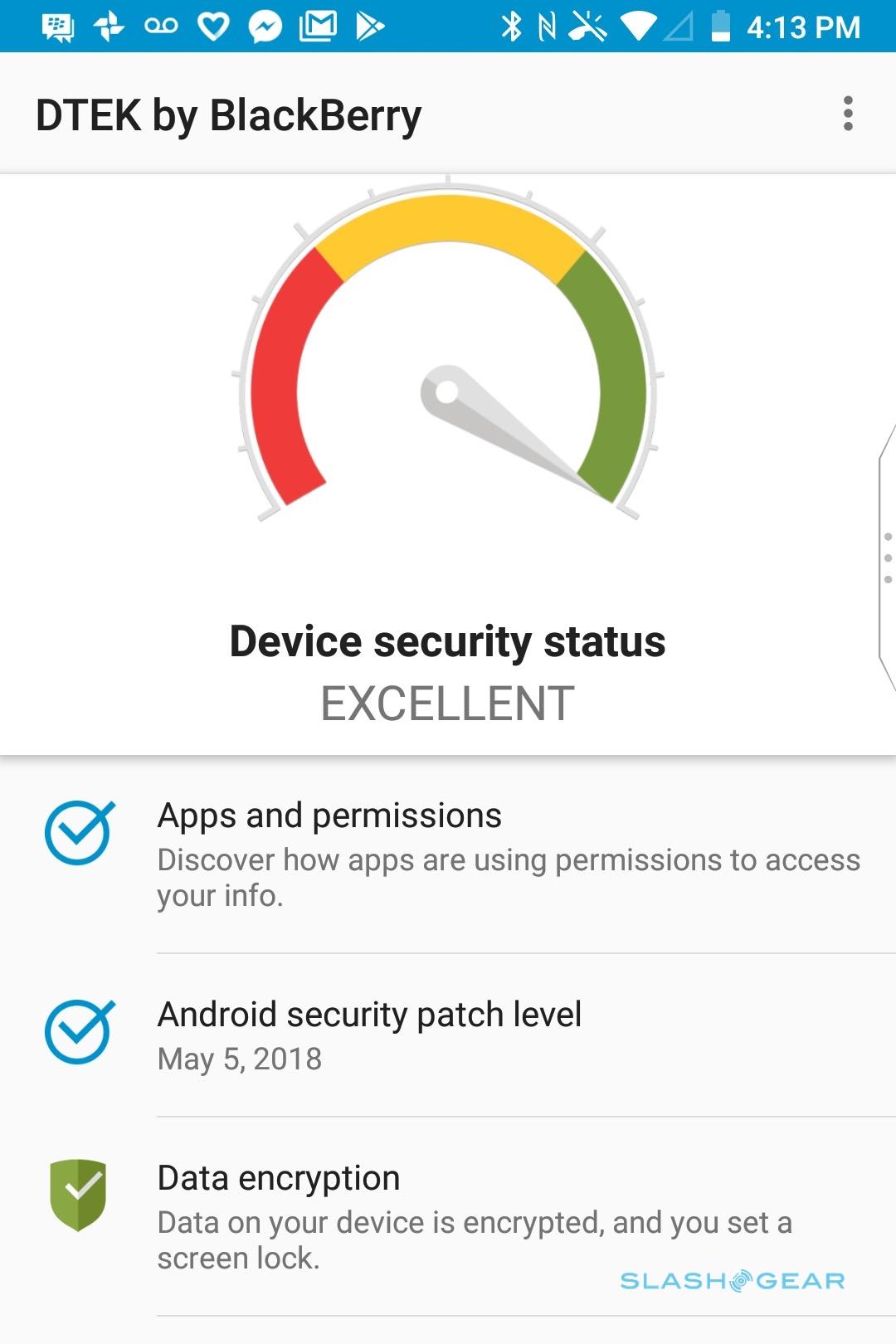Tap the green Data encryption shield
Viewport: 896px width, 1344px height.
(78, 1195)
